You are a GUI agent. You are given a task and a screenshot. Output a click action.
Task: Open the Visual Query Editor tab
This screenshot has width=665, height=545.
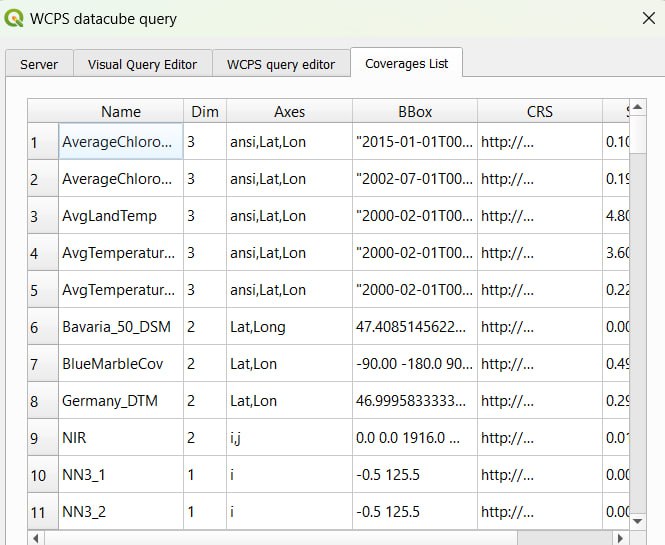(x=142, y=64)
